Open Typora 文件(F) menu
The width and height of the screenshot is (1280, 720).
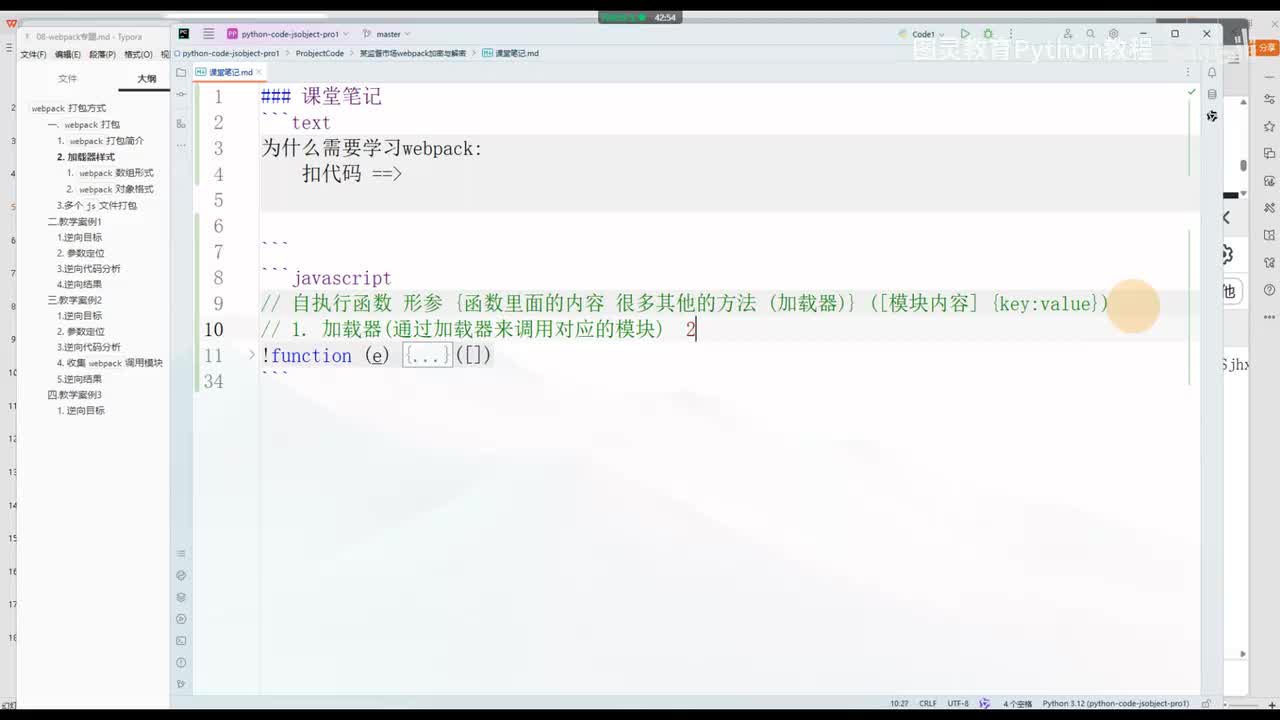[33, 54]
